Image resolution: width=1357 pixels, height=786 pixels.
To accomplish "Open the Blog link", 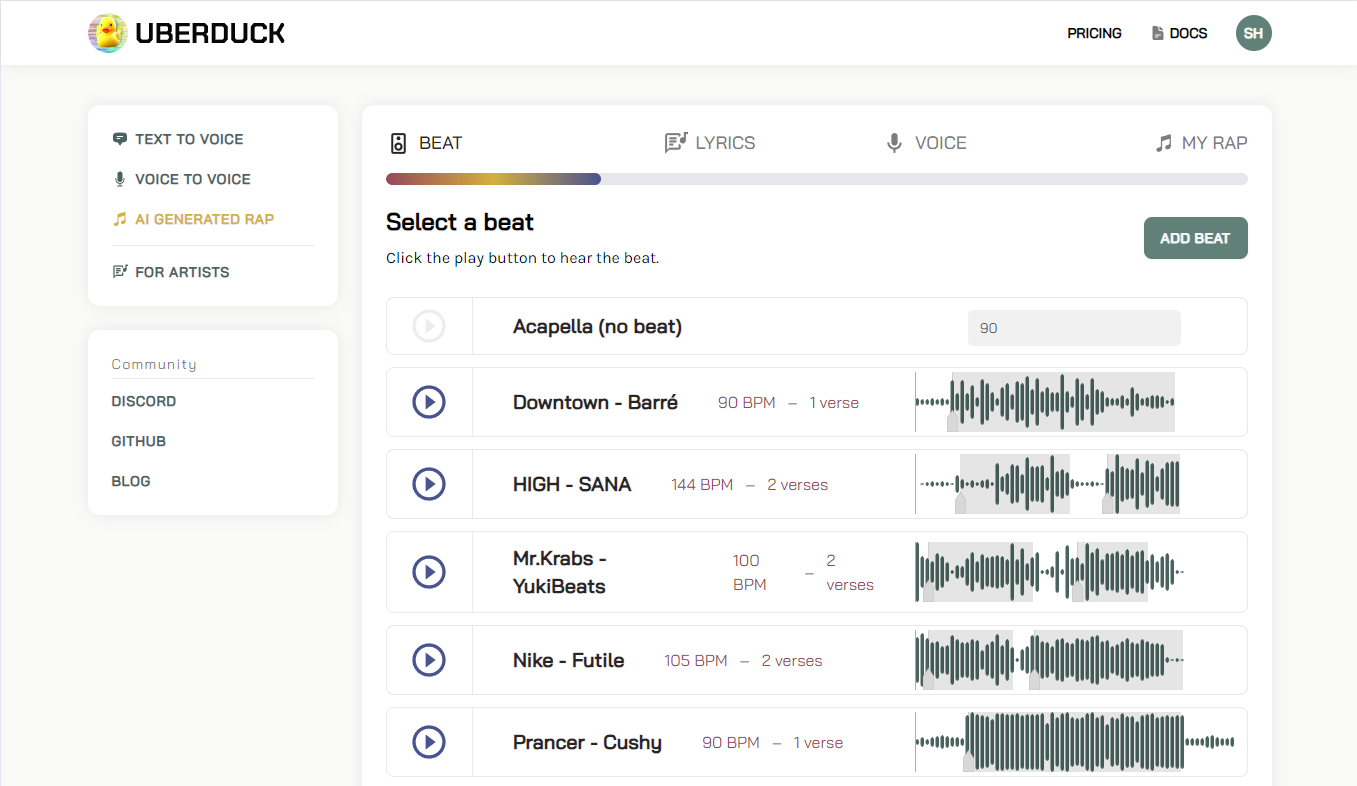I will point(131,481).
